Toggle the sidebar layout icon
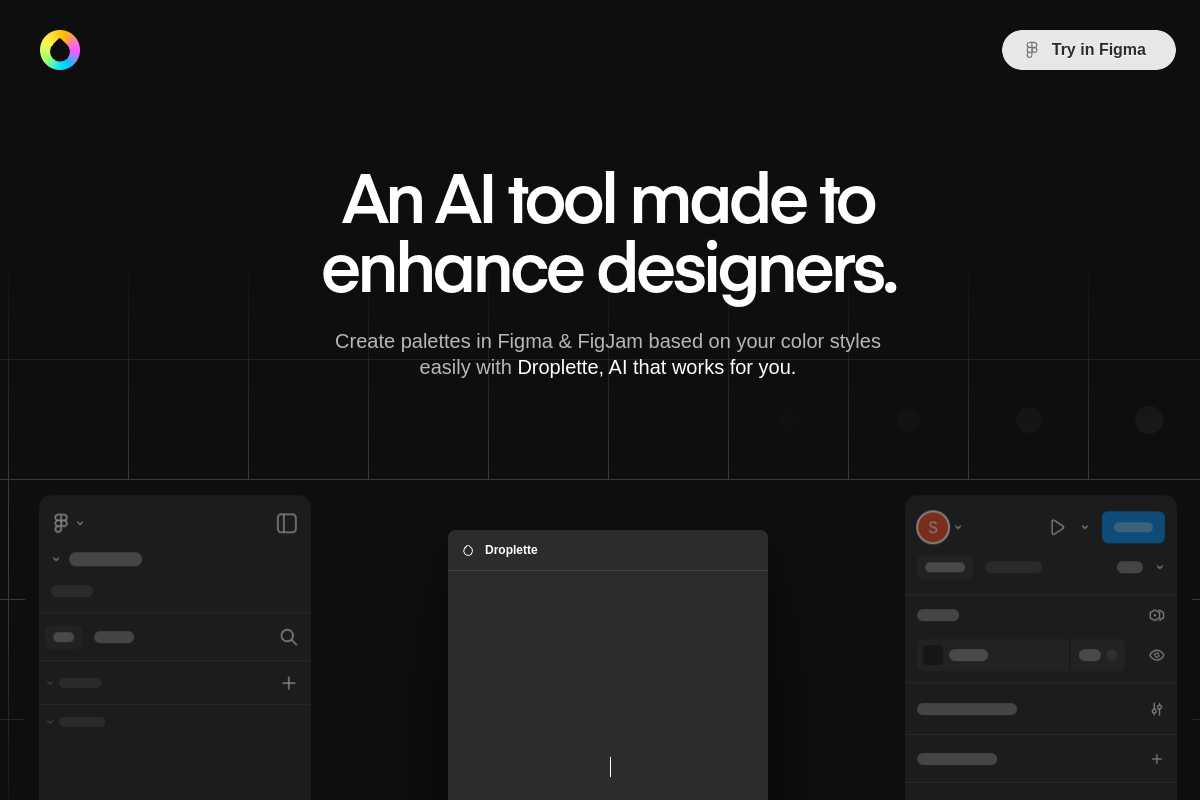 287,523
